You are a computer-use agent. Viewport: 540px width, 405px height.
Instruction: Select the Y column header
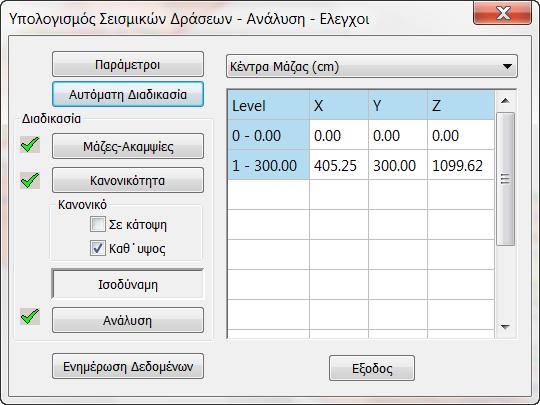(x=398, y=105)
